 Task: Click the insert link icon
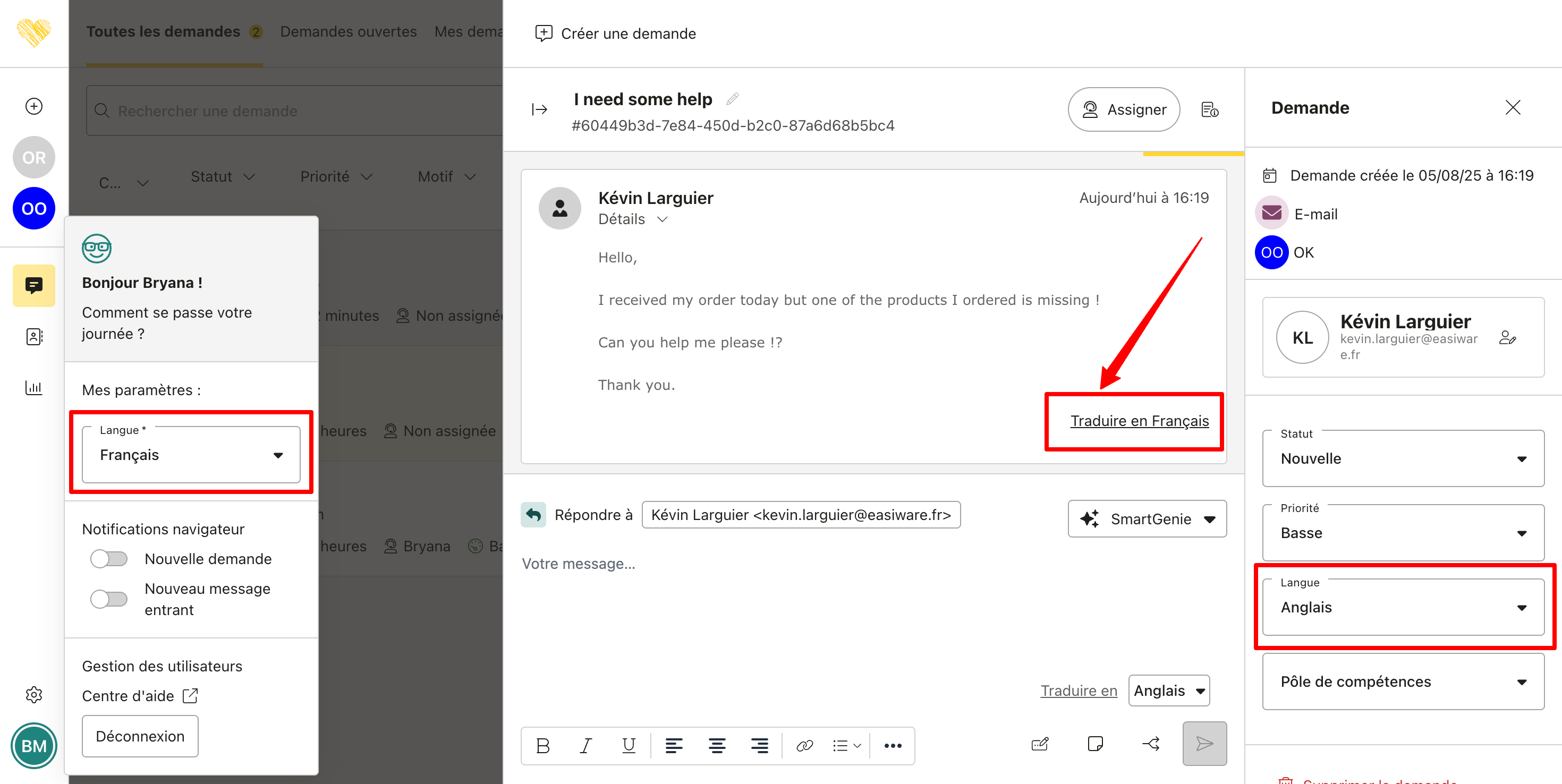pyautogui.click(x=804, y=745)
